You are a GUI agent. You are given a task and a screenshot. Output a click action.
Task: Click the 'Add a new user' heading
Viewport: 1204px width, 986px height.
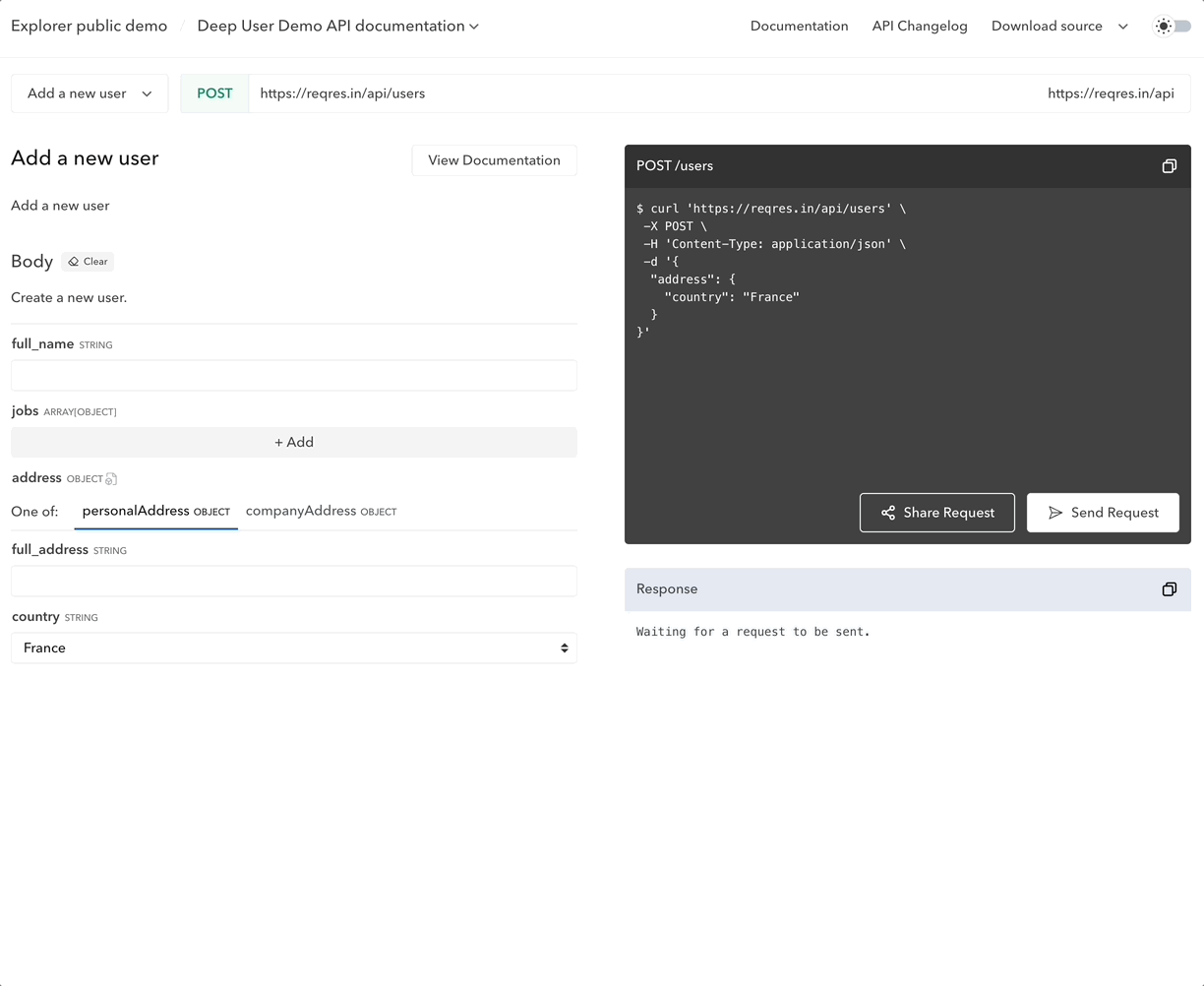click(85, 158)
